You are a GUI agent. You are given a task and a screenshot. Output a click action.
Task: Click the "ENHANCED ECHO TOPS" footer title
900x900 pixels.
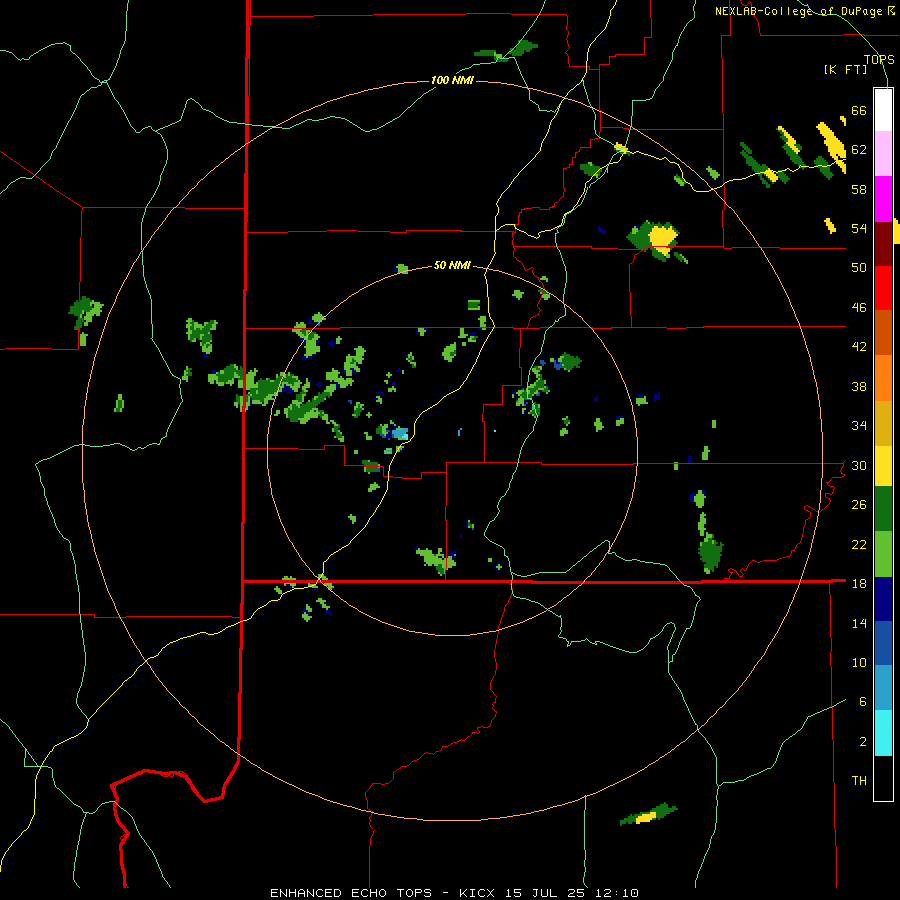(x=351, y=893)
